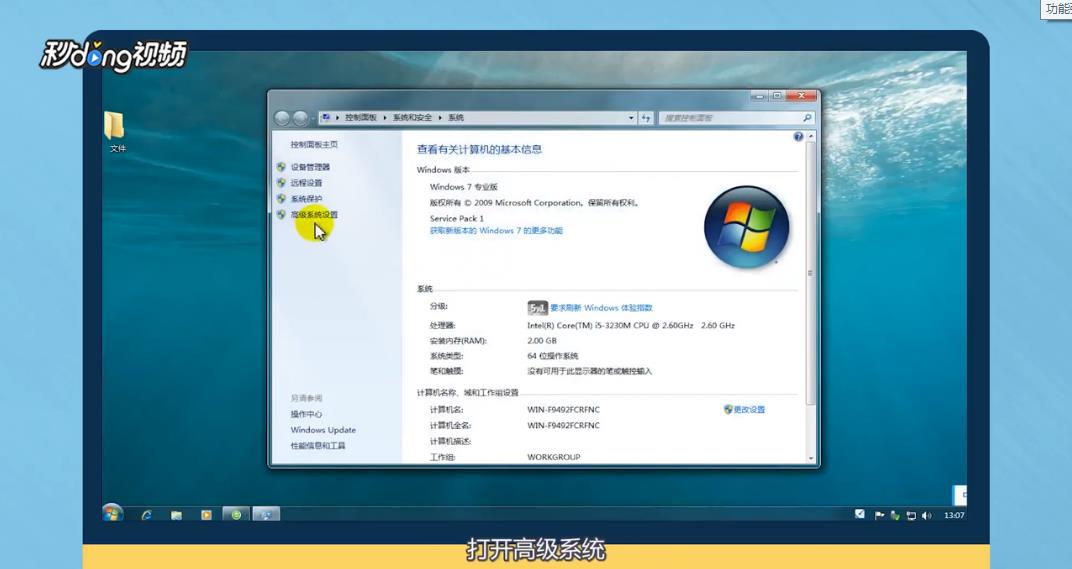Click the Back navigation arrow
The image size is (1072, 569).
[x=282, y=118]
